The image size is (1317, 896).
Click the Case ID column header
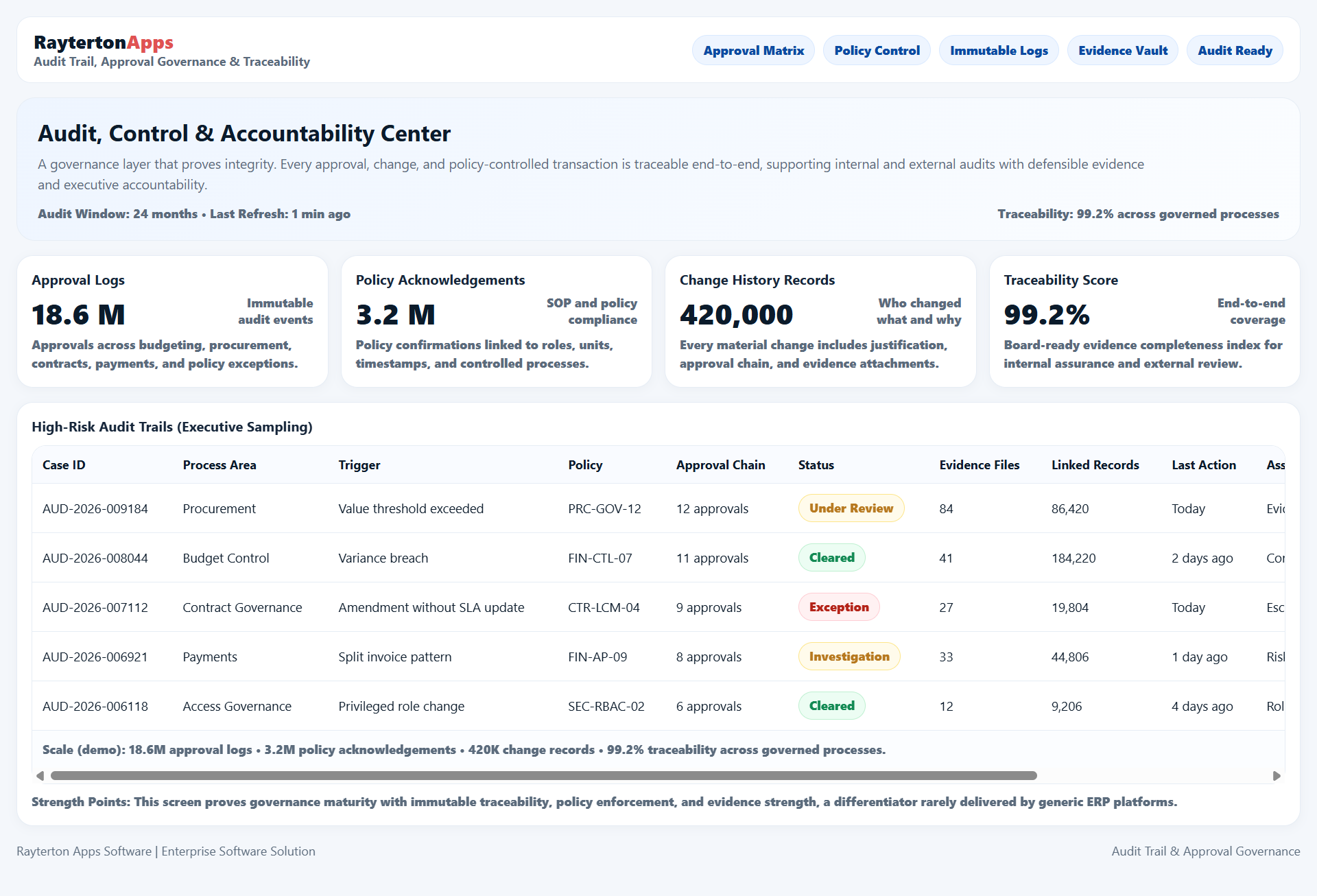coord(63,464)
